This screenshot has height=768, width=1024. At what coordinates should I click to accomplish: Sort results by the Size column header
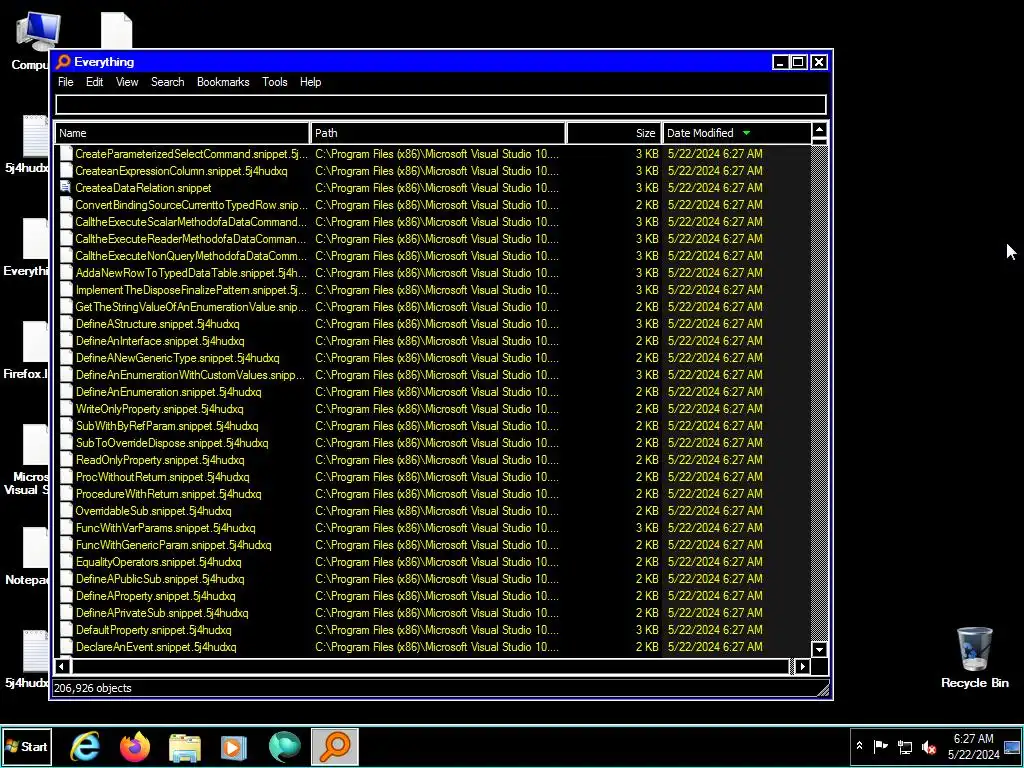click(614, 133)
